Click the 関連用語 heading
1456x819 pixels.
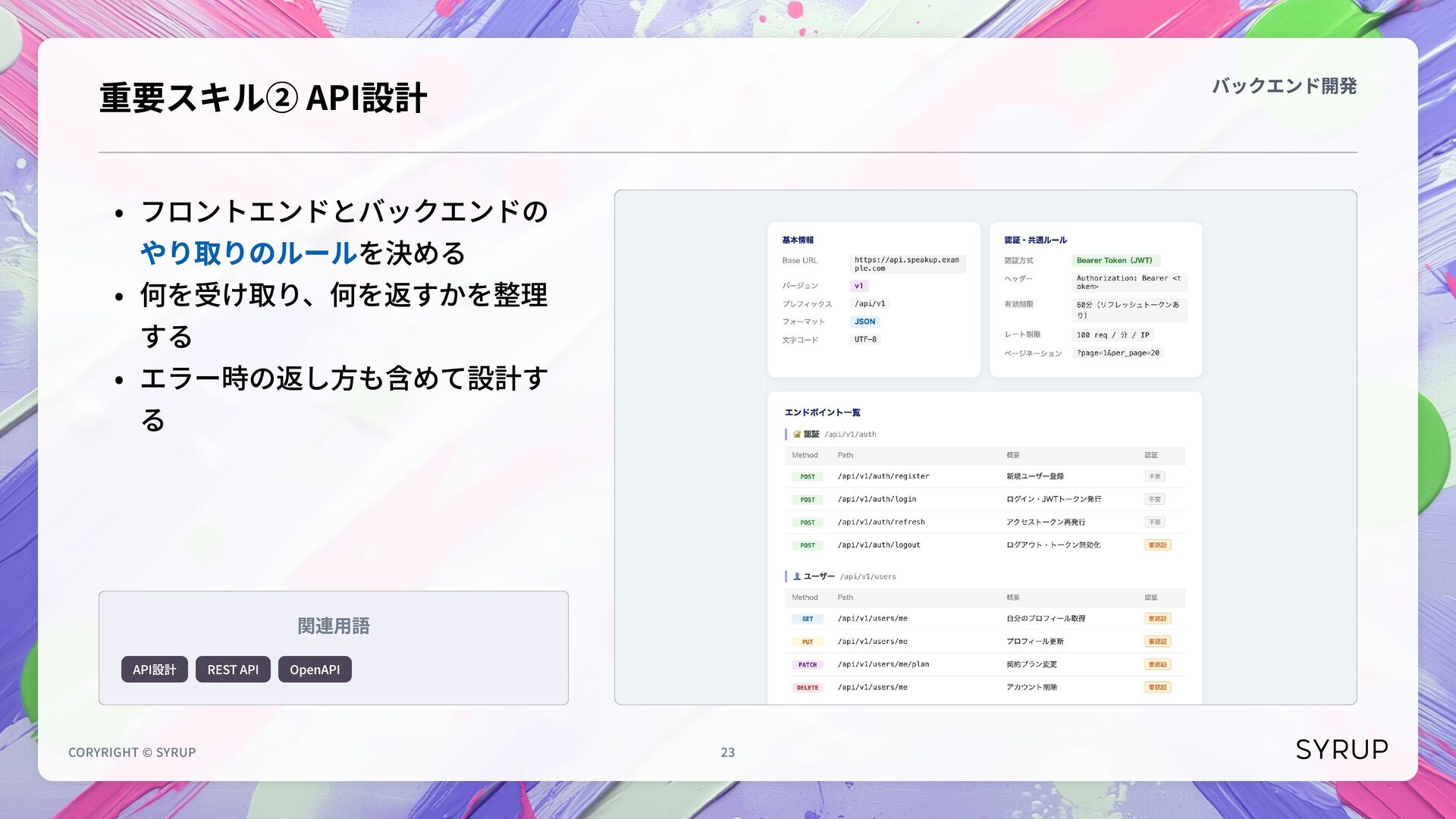tap(334, 626)
